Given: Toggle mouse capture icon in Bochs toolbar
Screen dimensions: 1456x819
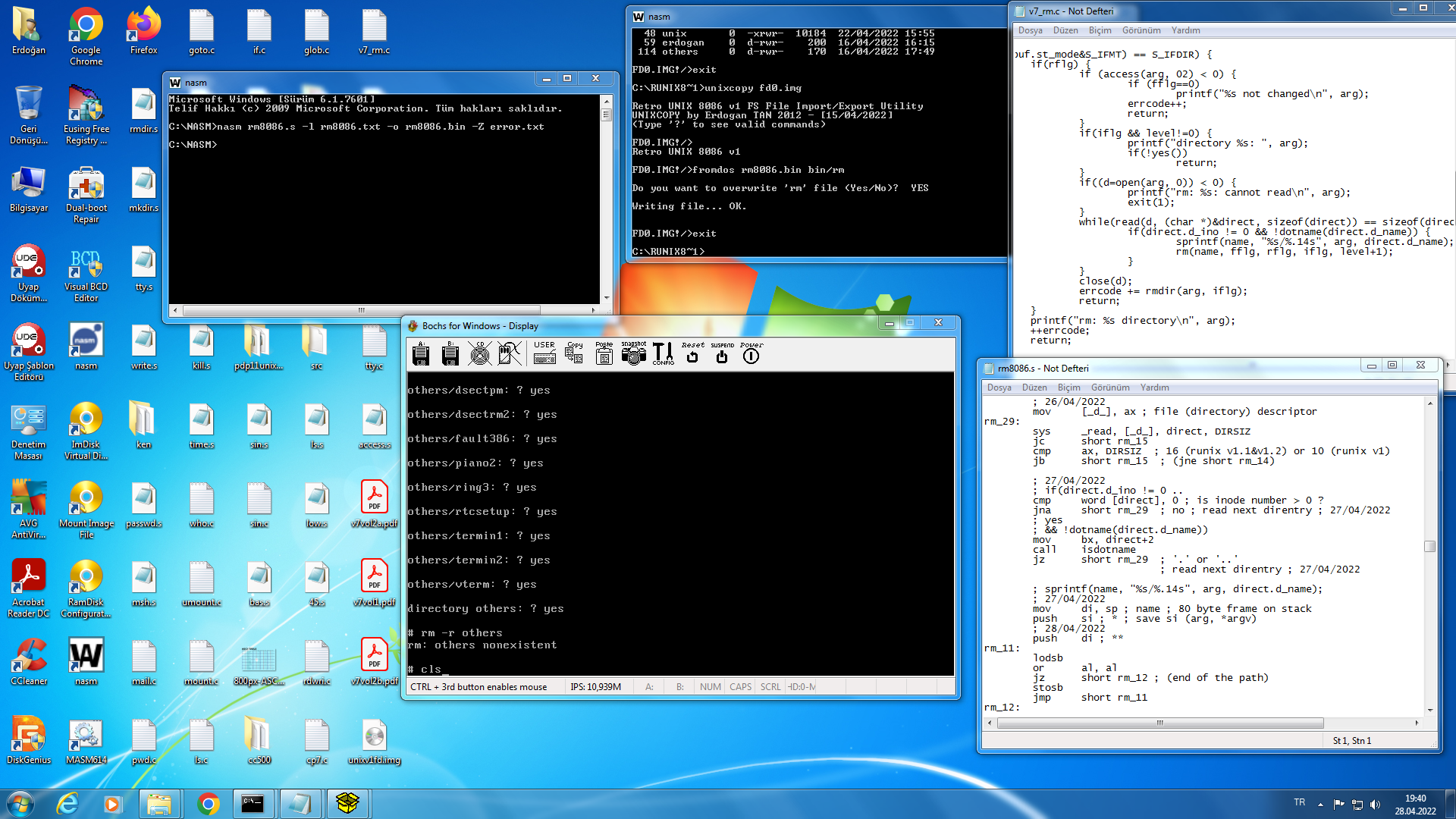Looking at the screenshot, I should (x=510, y=353).
